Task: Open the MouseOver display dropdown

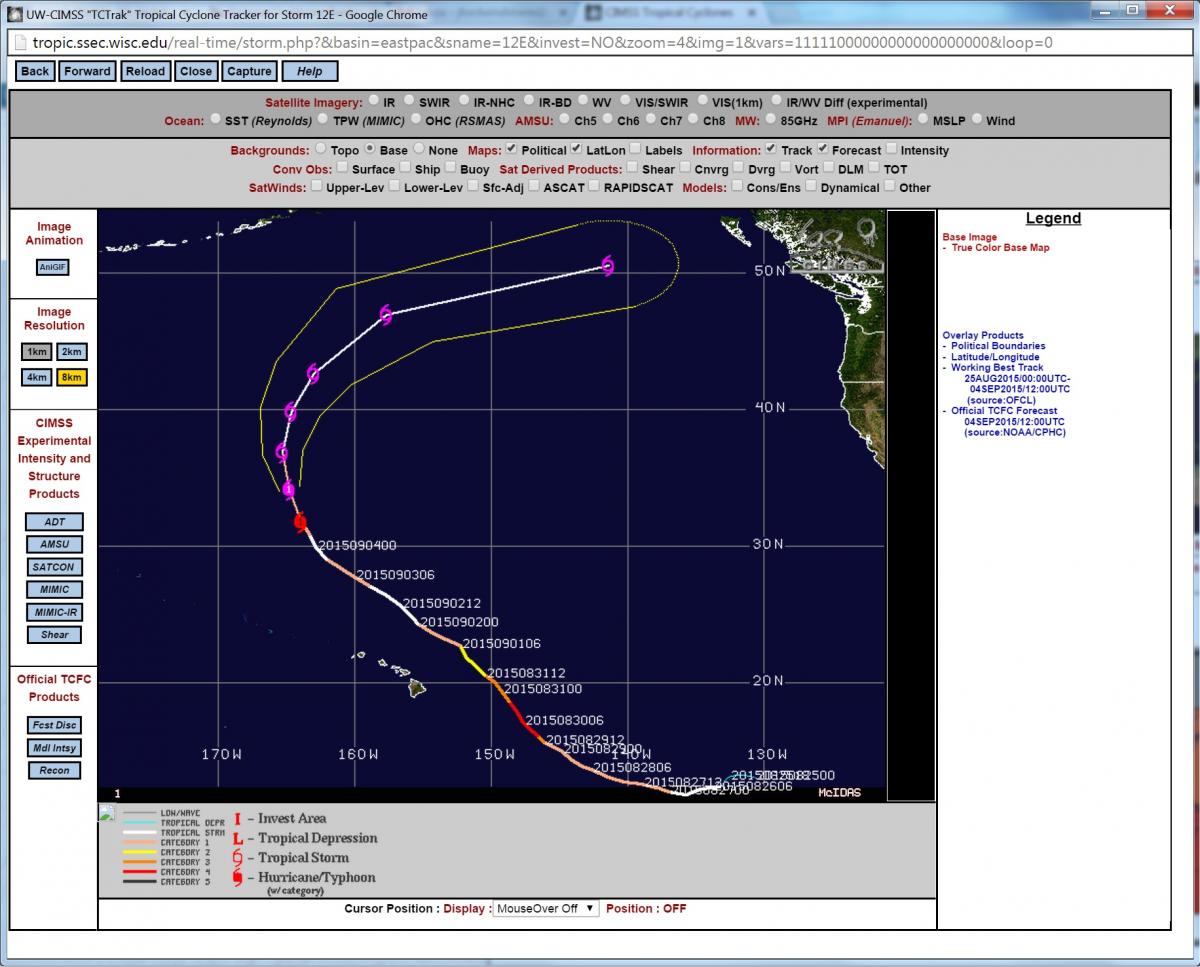Action: [546, 909]
